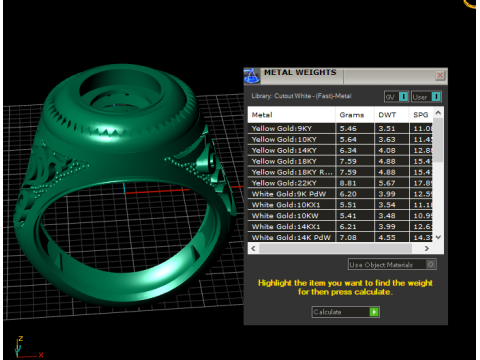
Task: Click the Library: Cutout White label
Action: [x=301, y=96]
